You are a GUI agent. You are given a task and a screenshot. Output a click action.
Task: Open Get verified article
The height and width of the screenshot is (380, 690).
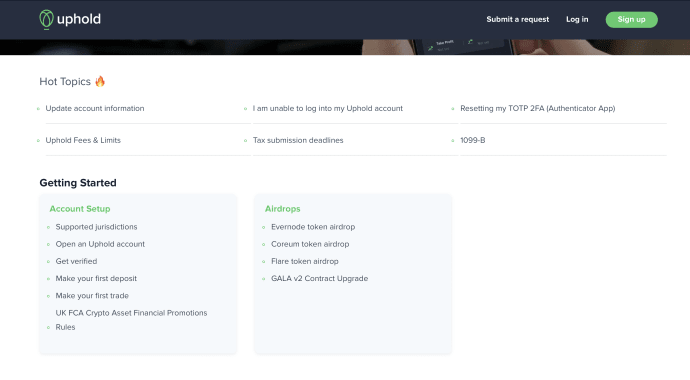pyautogui.click(x=76, y=261)
